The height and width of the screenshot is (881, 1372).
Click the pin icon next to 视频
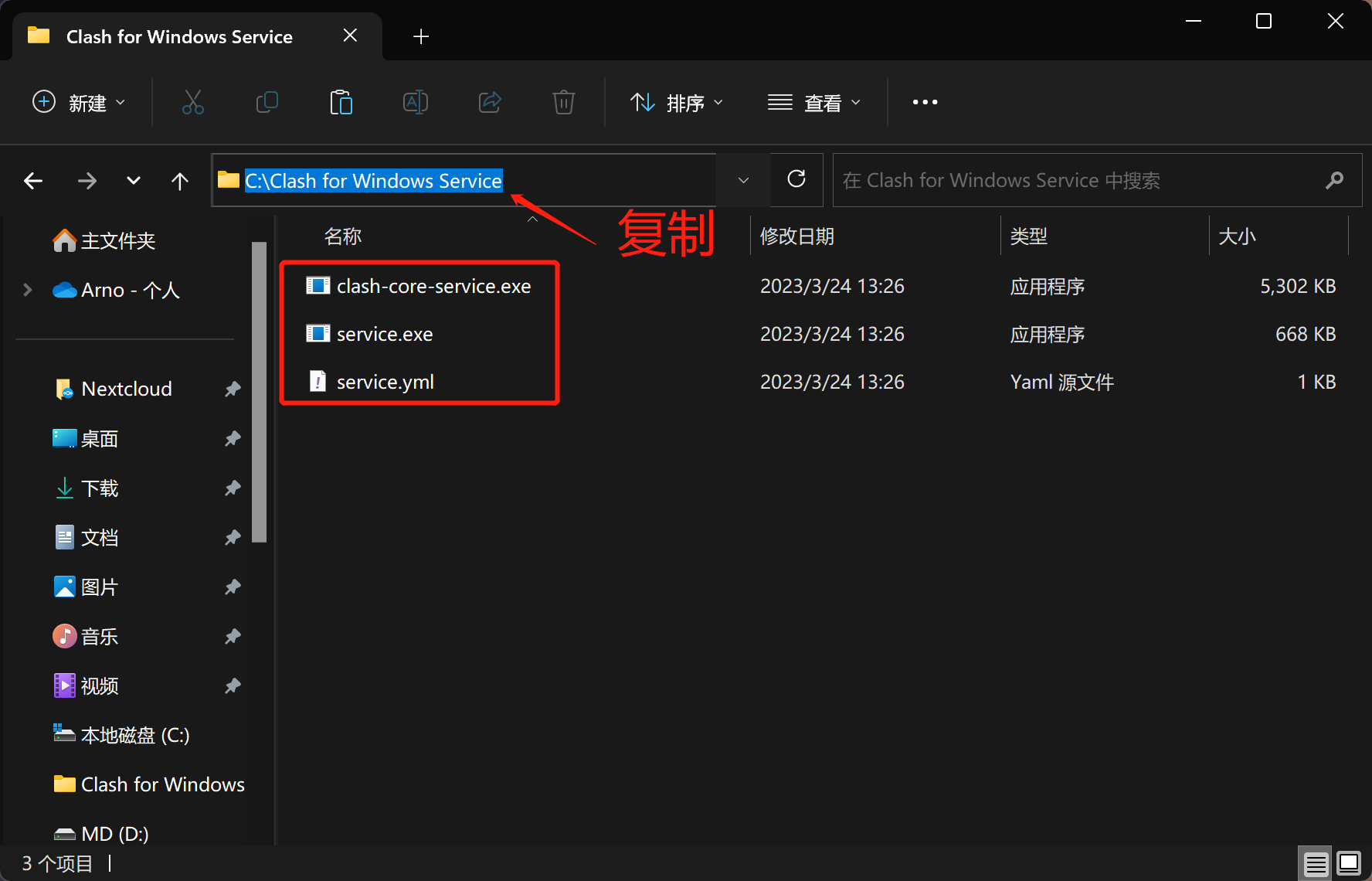(x=233, y=685)
